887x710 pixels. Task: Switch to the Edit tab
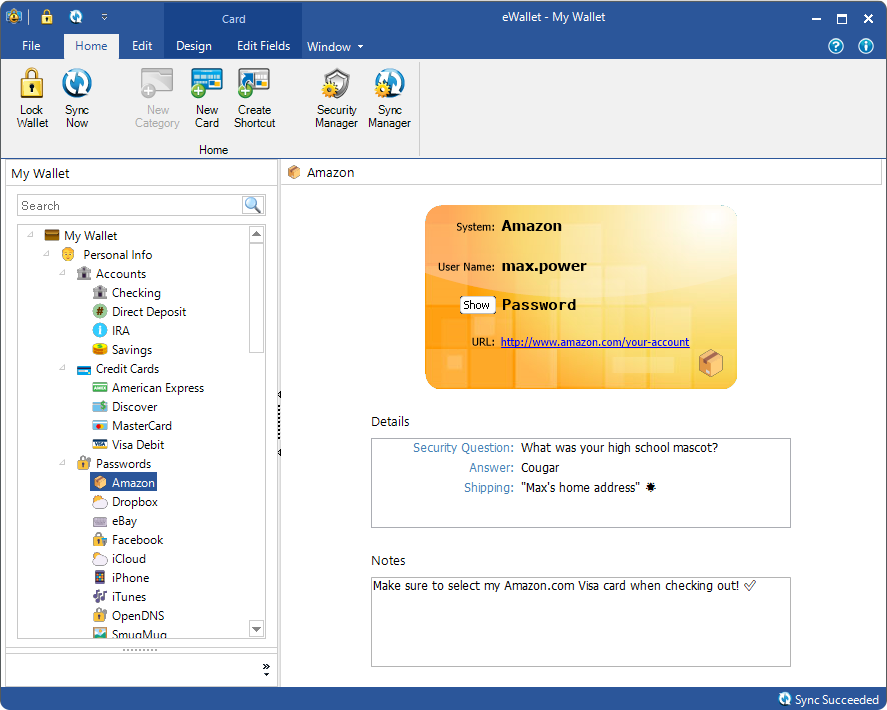click(142, 46)
